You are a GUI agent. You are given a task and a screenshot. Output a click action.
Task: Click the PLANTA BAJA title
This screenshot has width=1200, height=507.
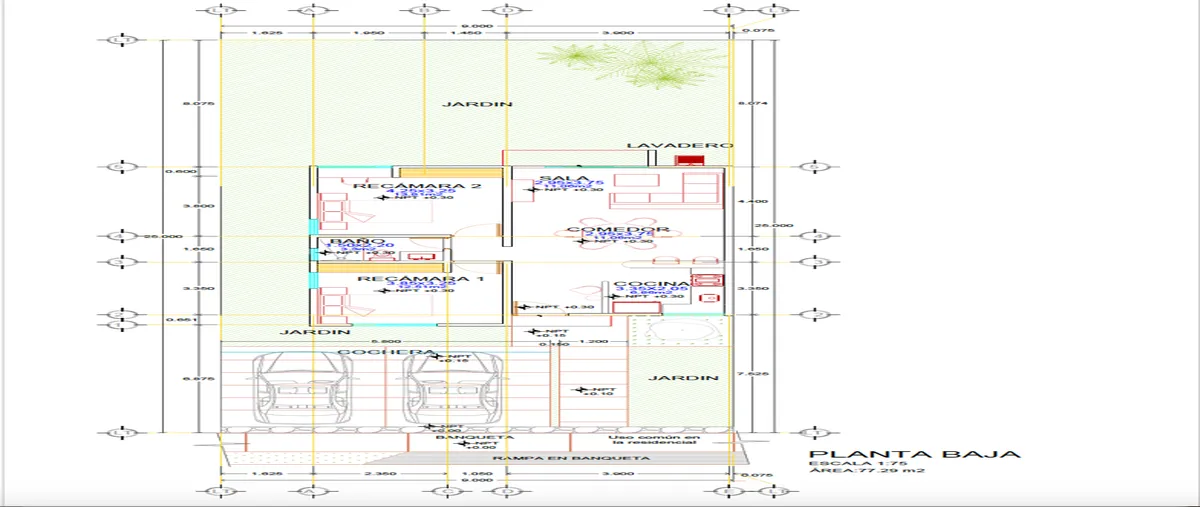point(914,455)
